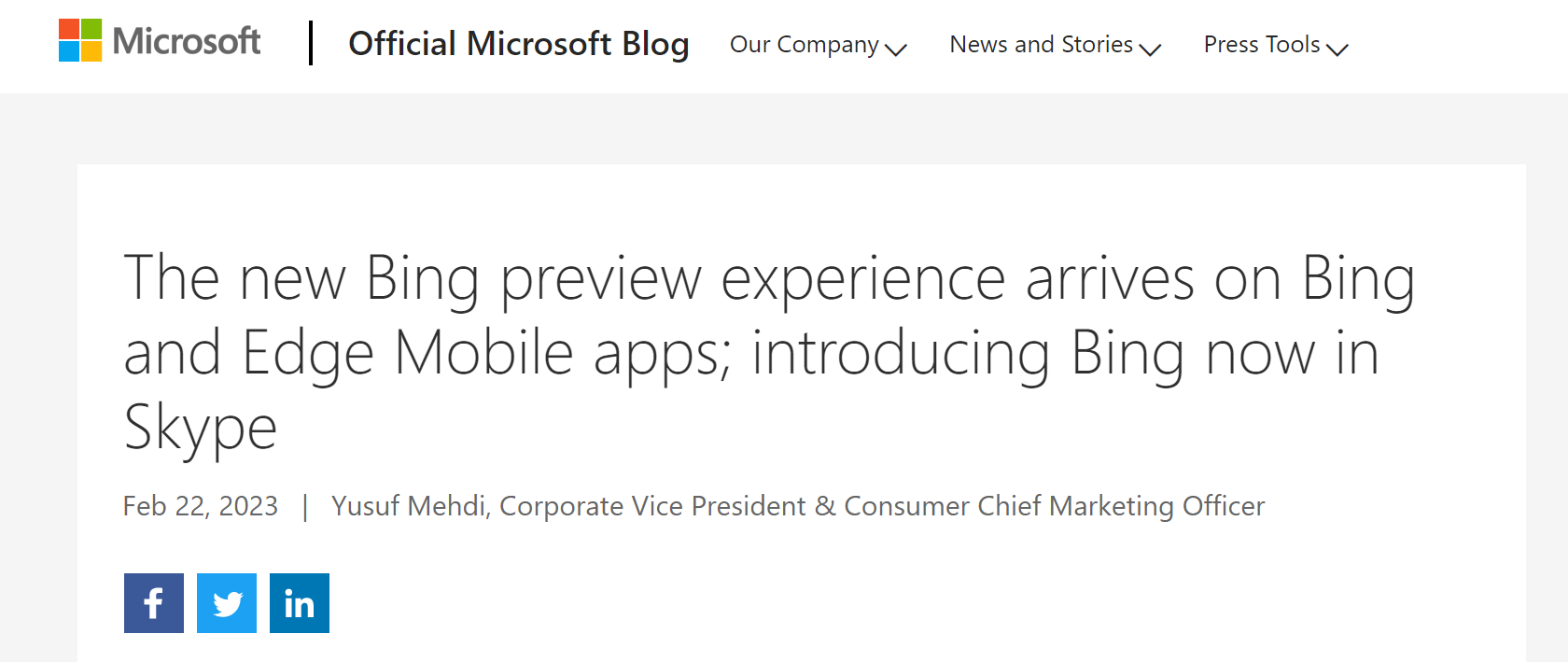
Task: Share the article on LinkedIn
Action: [300, 603]
